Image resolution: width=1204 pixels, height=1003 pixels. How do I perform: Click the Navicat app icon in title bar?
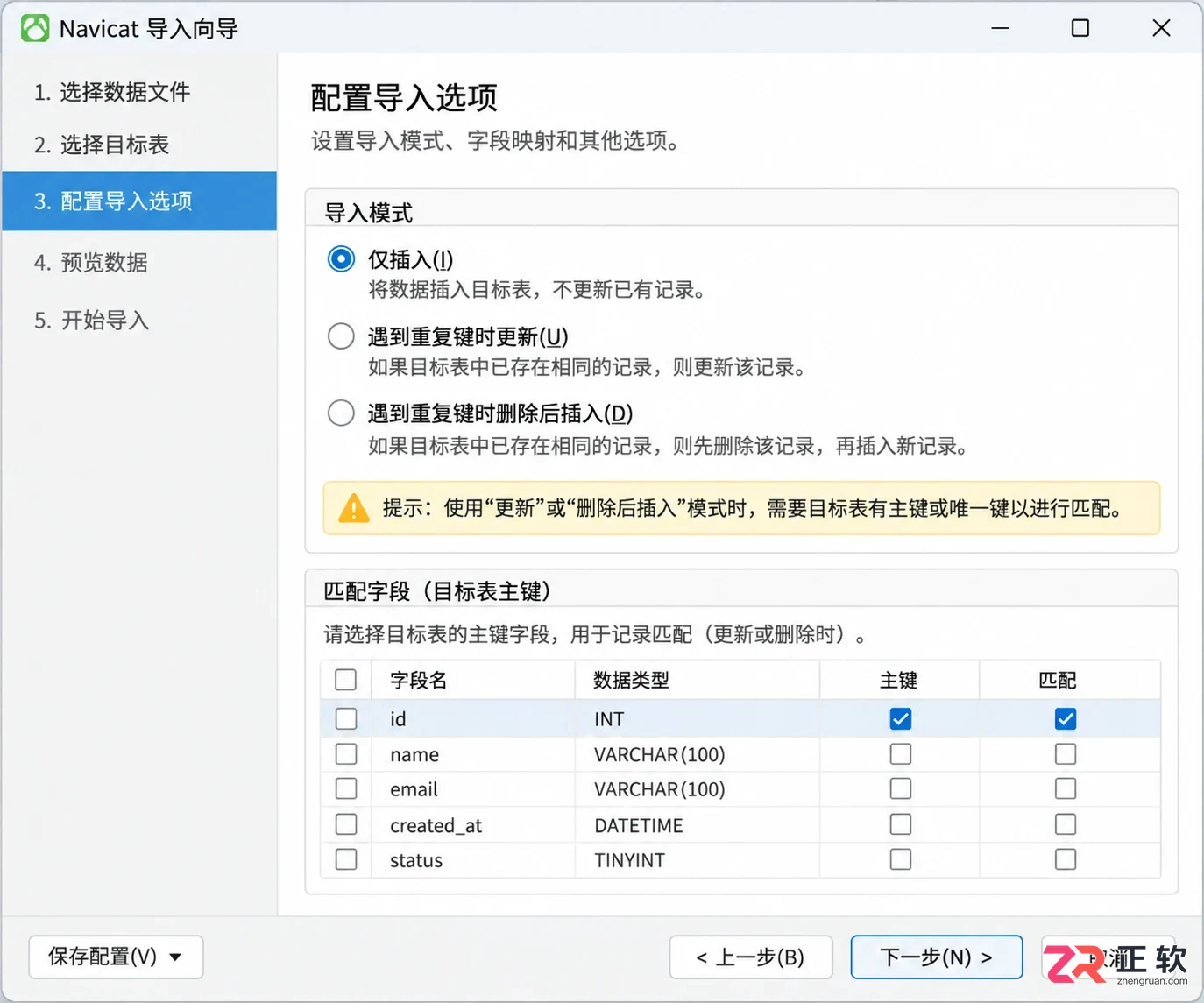pos(35,29)
